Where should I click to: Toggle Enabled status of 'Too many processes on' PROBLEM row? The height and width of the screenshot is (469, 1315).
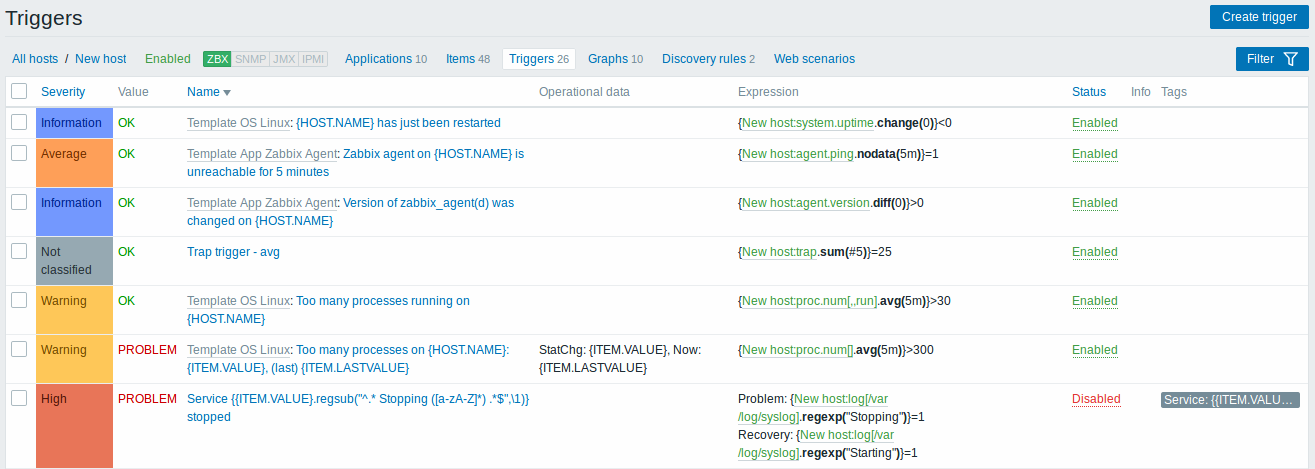1095,350
